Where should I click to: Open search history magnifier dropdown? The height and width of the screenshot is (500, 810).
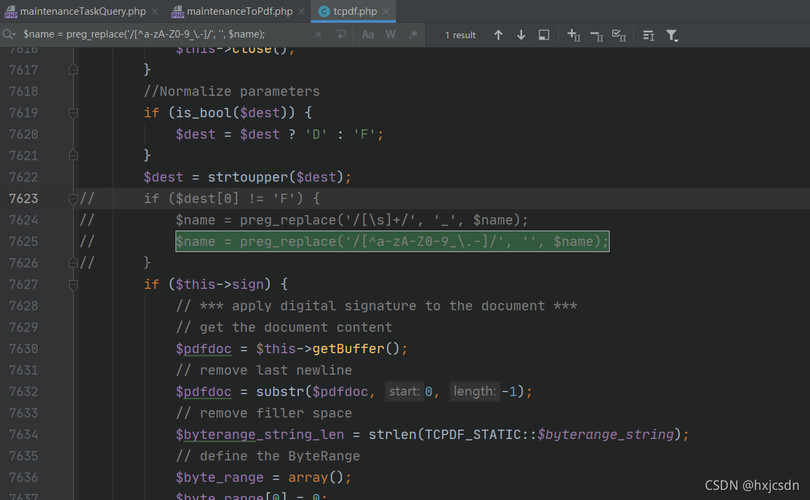click(9, 35)
